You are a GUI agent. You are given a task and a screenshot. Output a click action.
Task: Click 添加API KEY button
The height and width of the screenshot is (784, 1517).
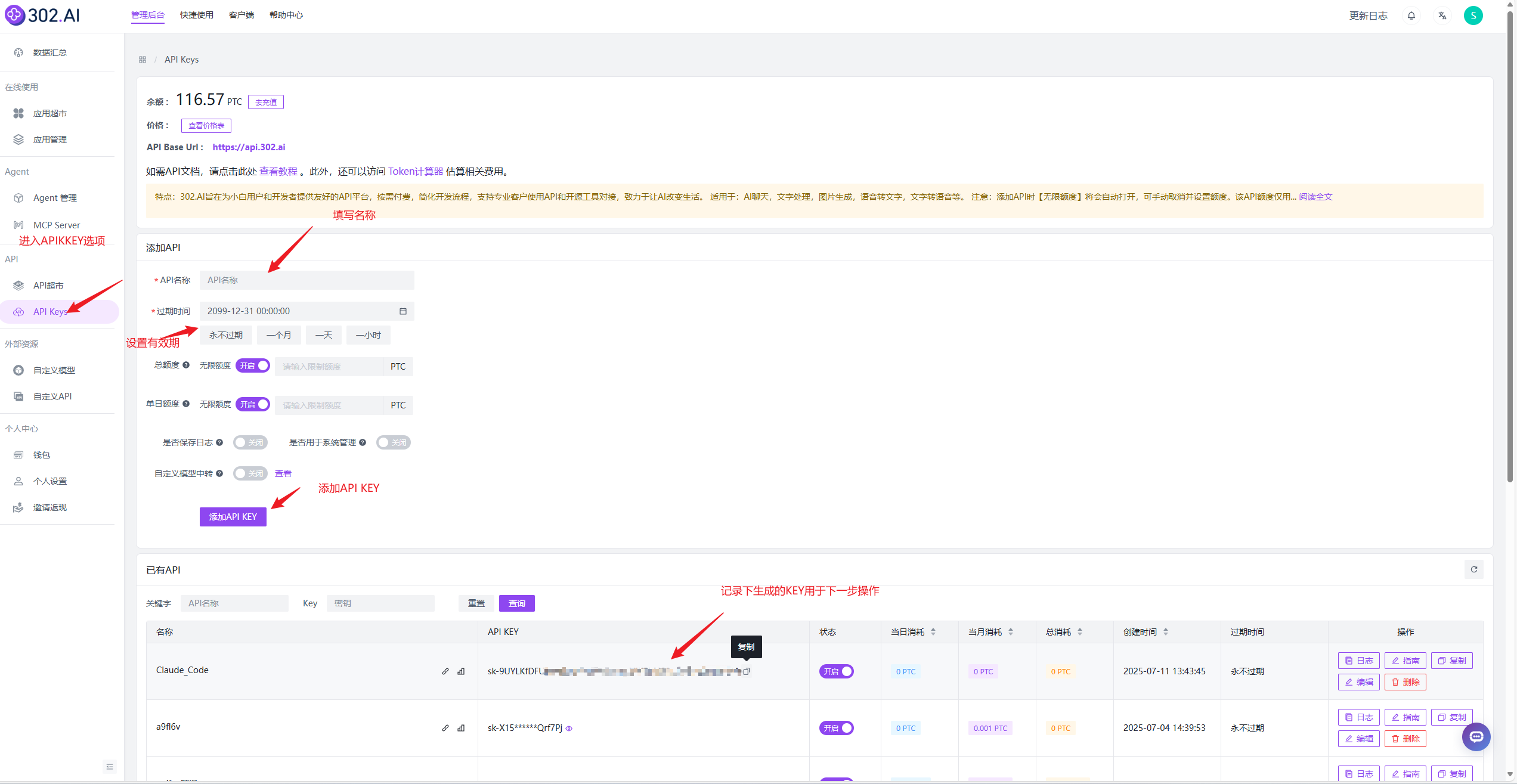pyautogui.click(x=233, y=517)
